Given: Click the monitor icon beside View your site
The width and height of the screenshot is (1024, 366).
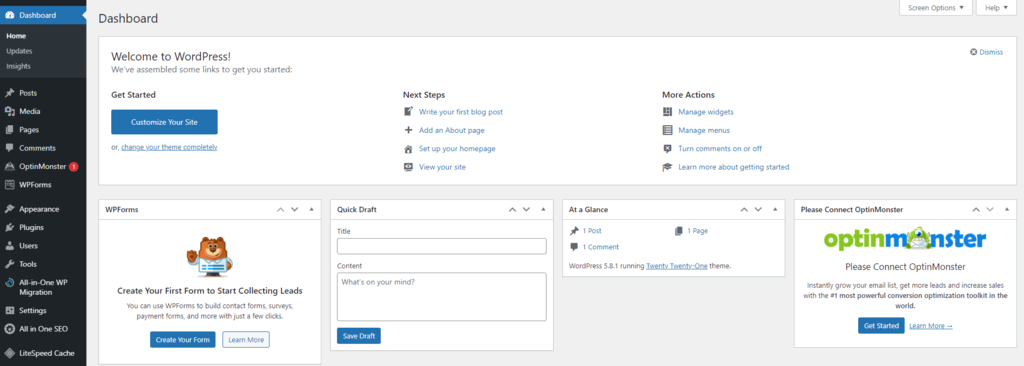Looking at the screenshot, I should pos(409,167).
